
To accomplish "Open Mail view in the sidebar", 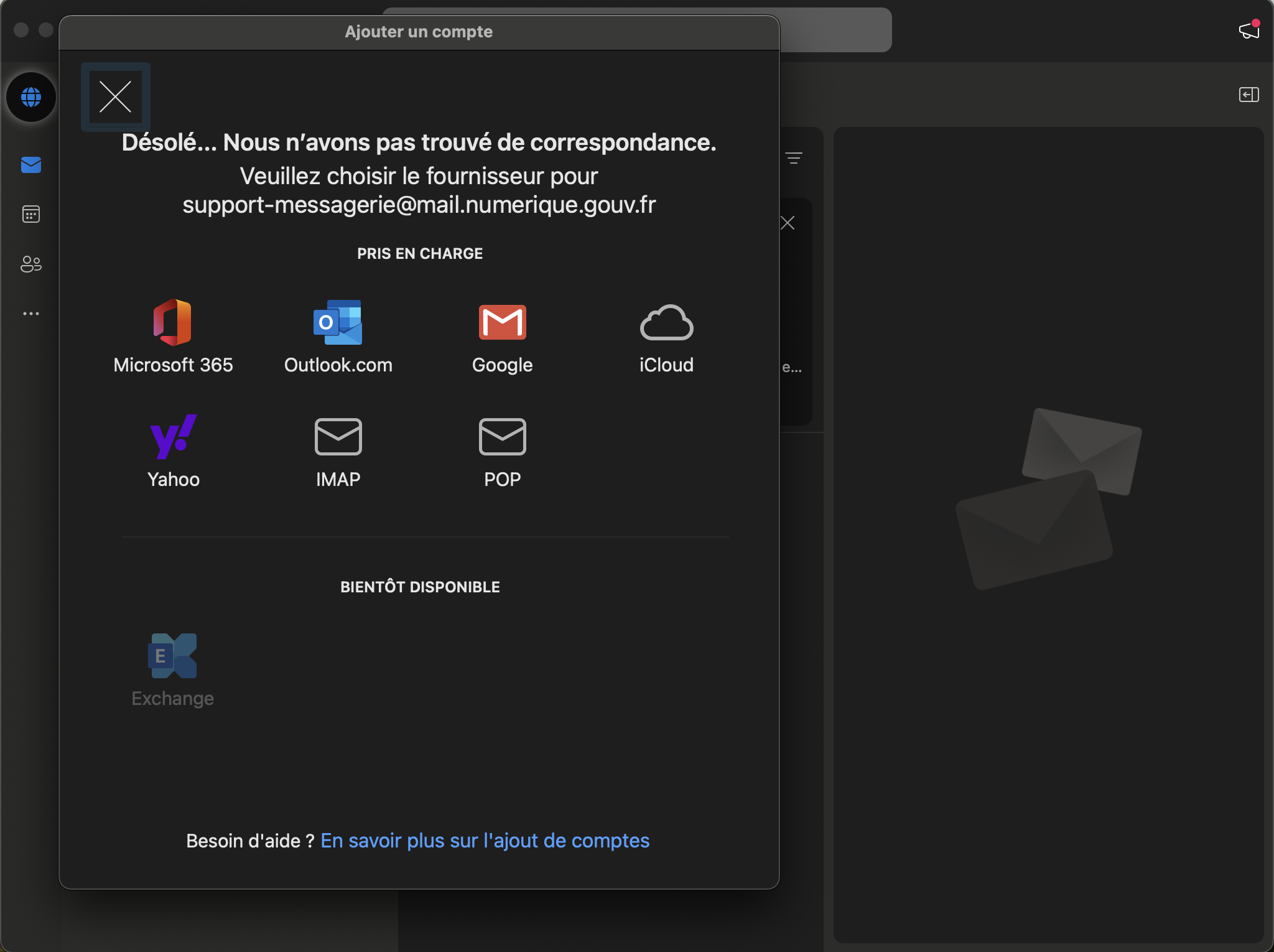I will tap(31, 165).
